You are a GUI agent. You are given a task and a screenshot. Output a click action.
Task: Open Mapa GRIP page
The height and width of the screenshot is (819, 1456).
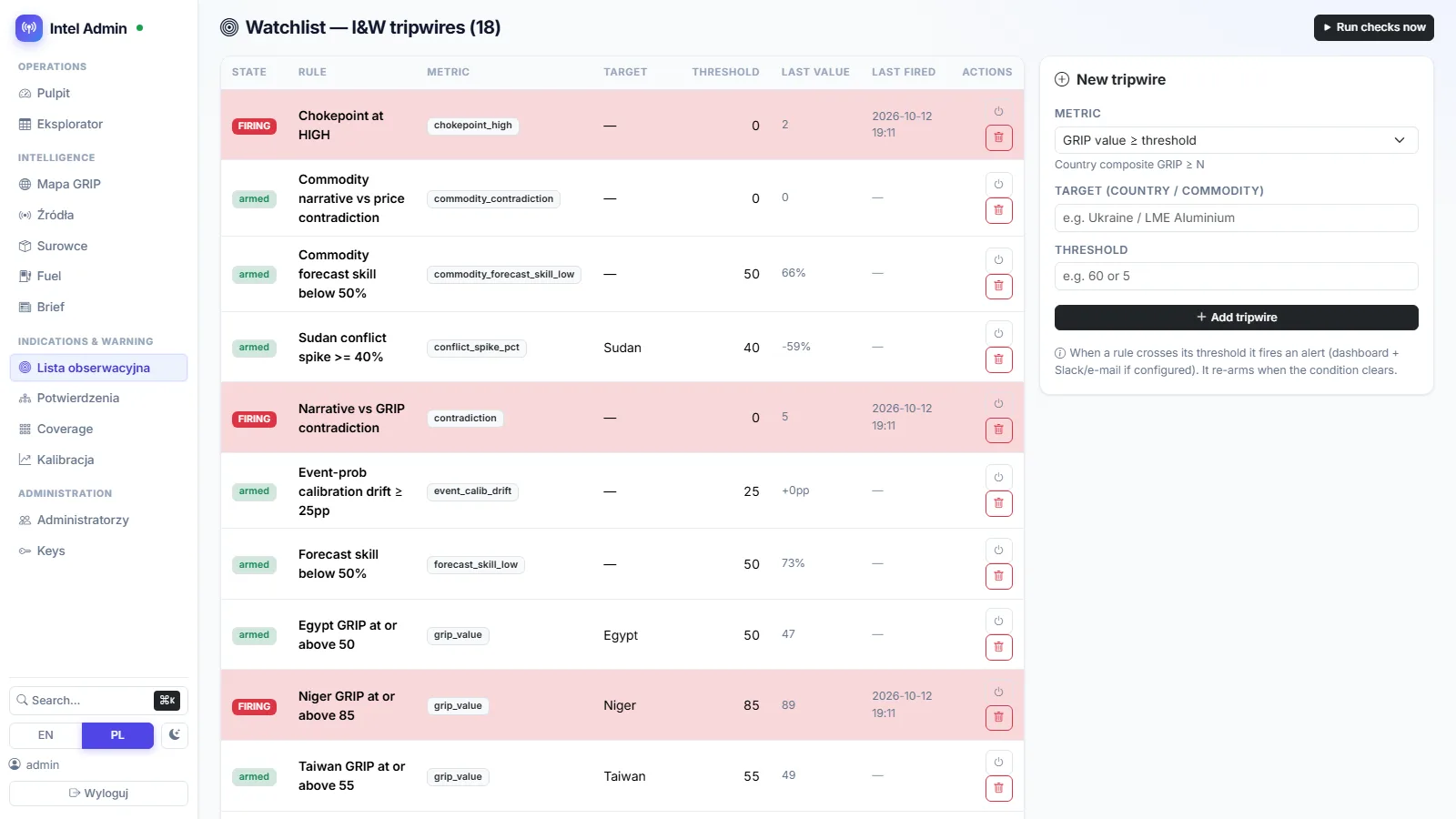[x=98, y=184]
